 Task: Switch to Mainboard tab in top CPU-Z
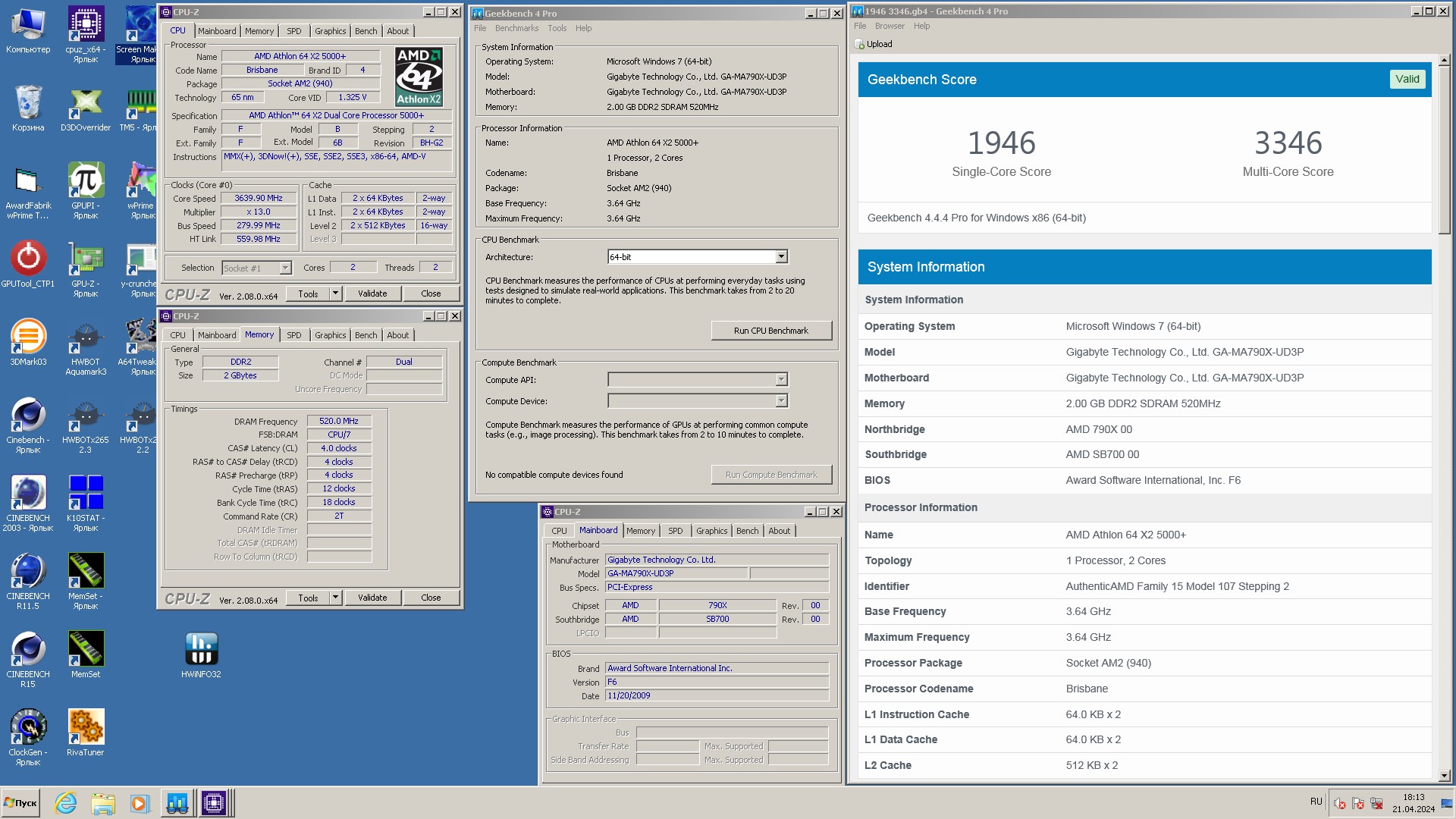217,31
